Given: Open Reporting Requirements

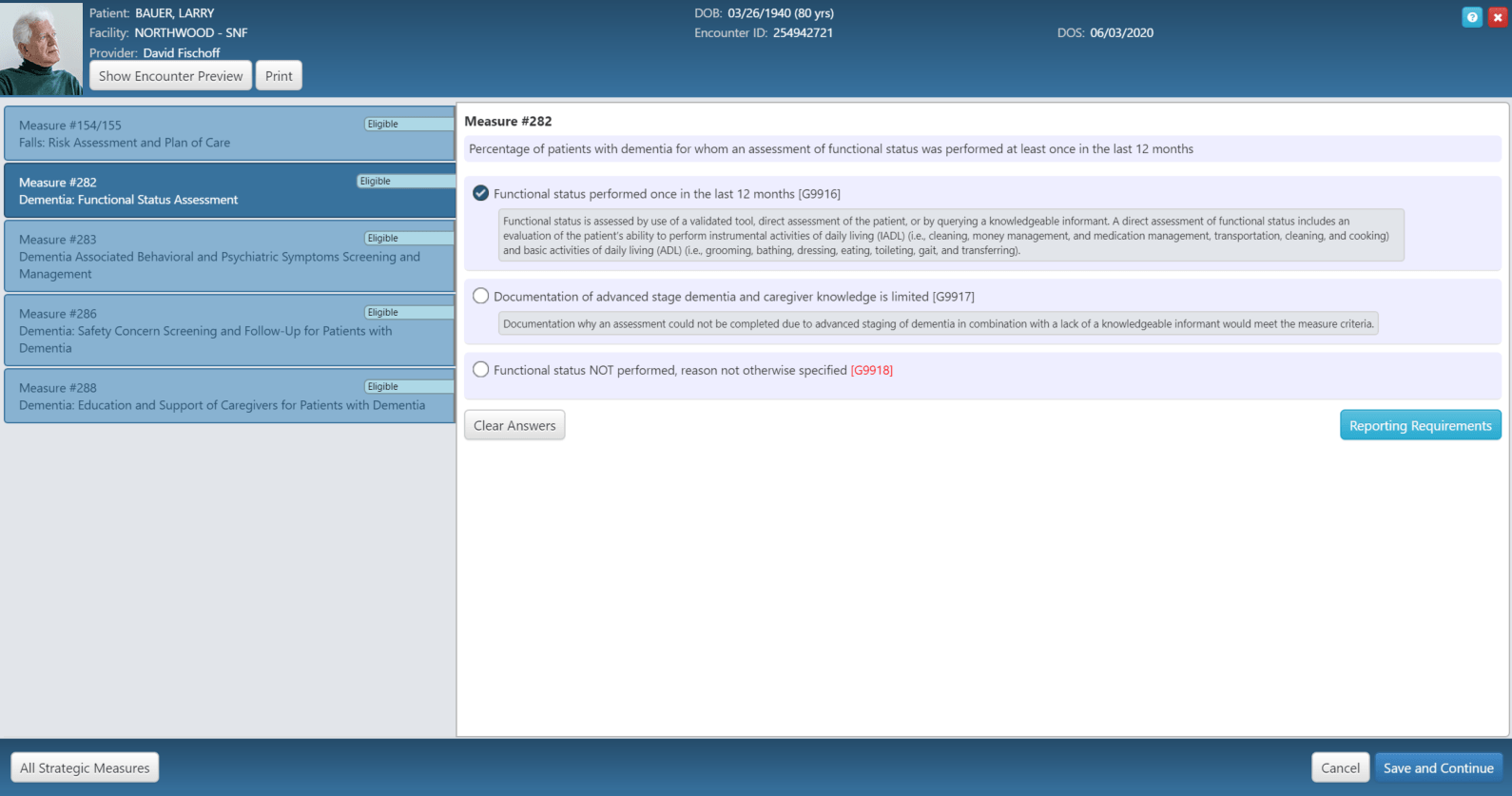Looking at the screenshot, I should [x=1421, y=425].
